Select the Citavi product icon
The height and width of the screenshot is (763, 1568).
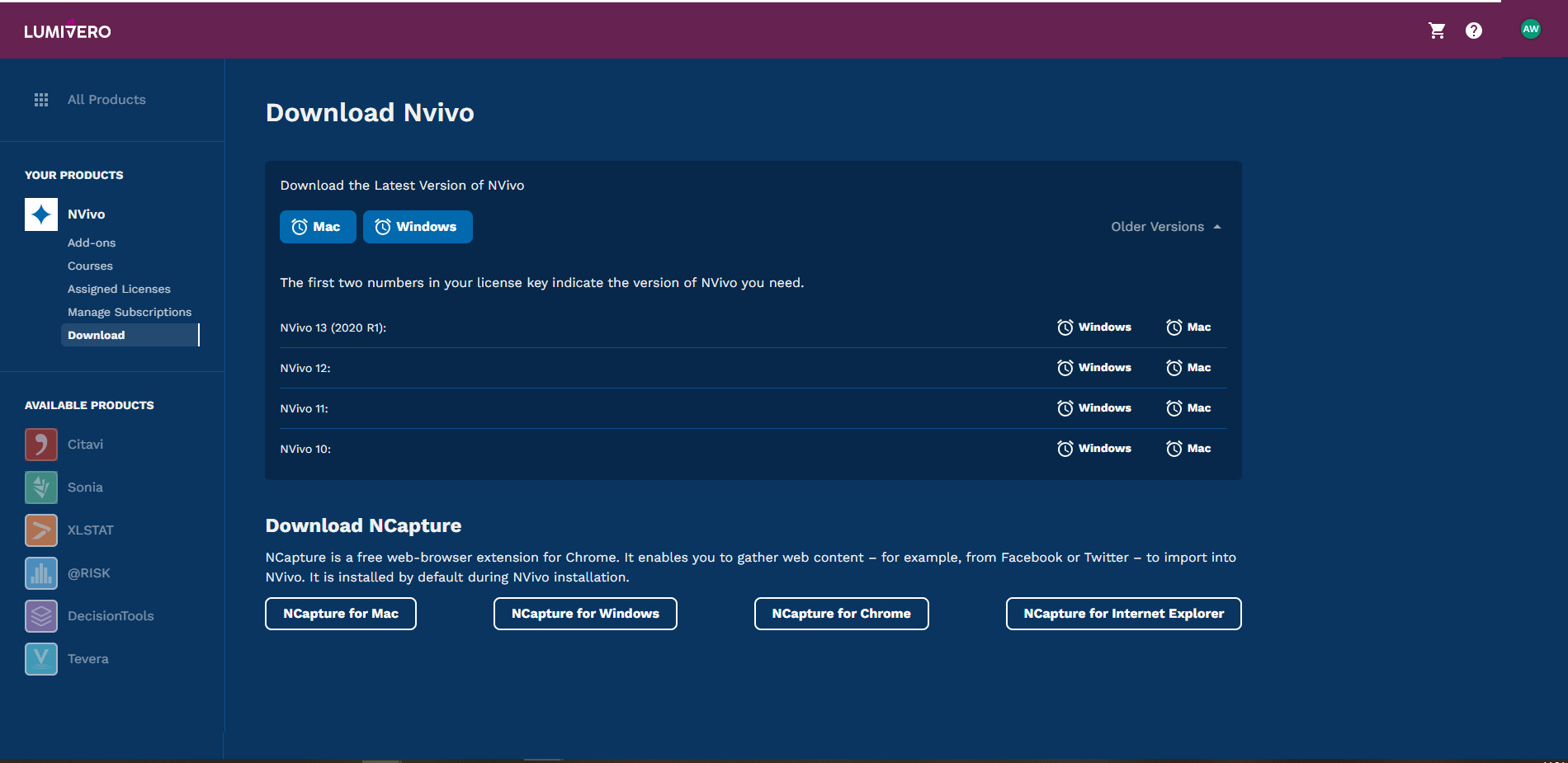40,444
